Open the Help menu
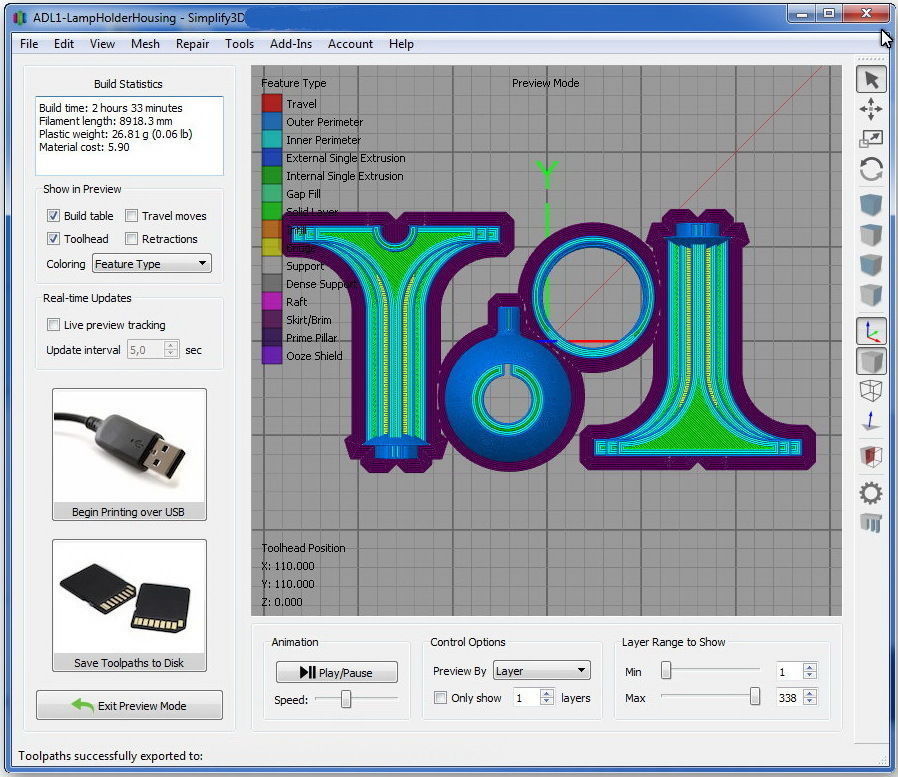898x777 pixels. (x=401, y=44)
